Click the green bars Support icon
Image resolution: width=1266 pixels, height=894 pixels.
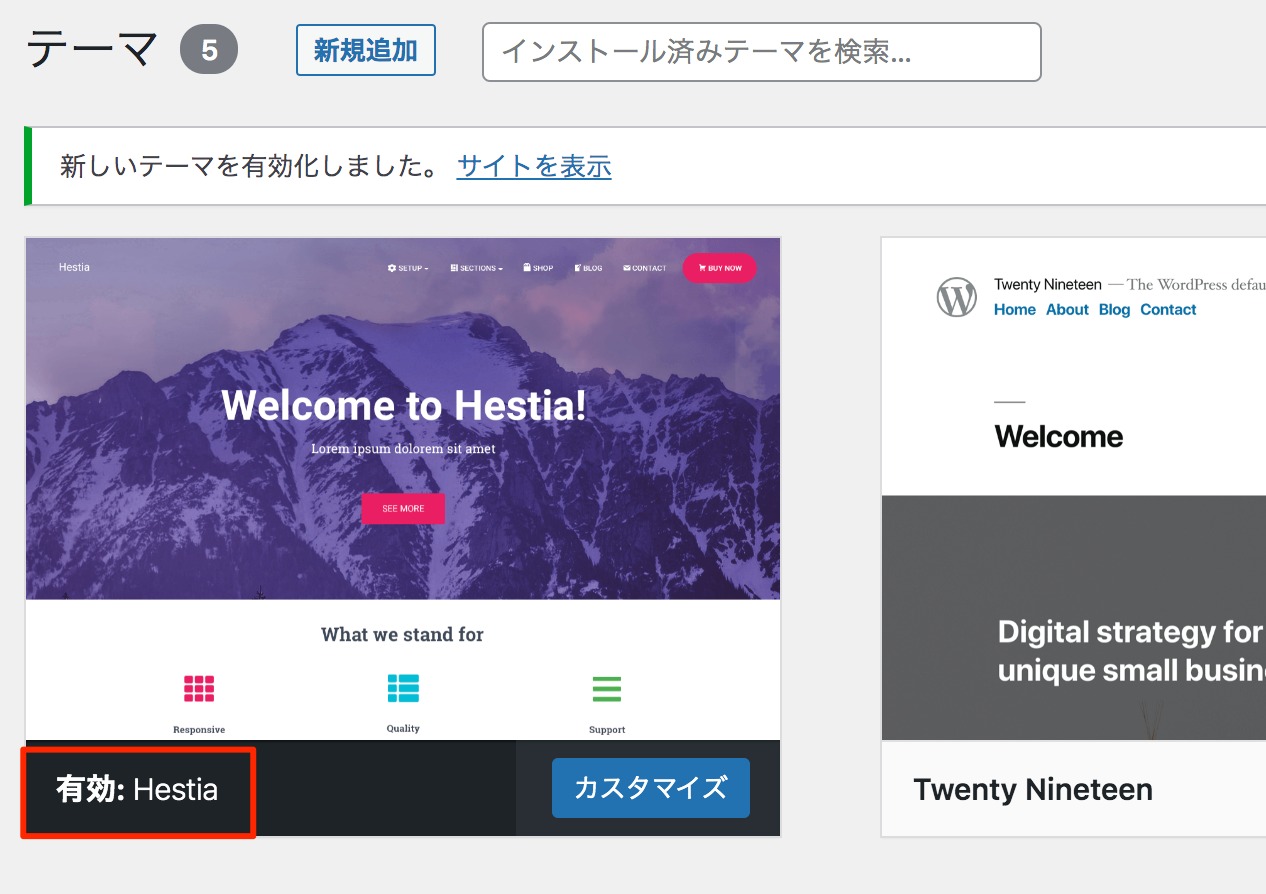(x=607, y=689)
